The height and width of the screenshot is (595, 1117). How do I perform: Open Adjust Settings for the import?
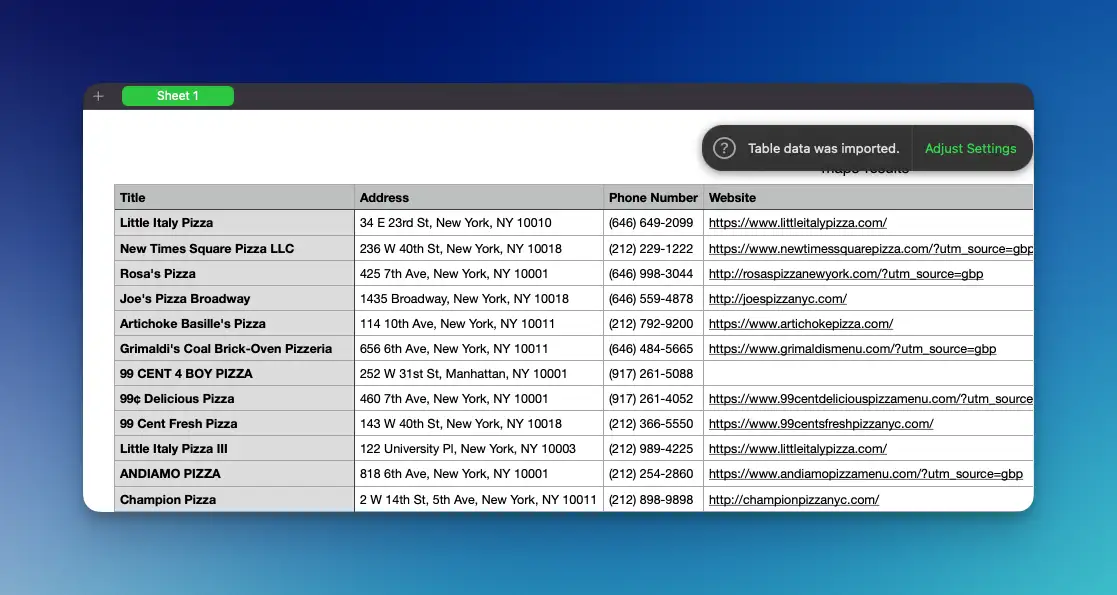click(x=970, y=148)
